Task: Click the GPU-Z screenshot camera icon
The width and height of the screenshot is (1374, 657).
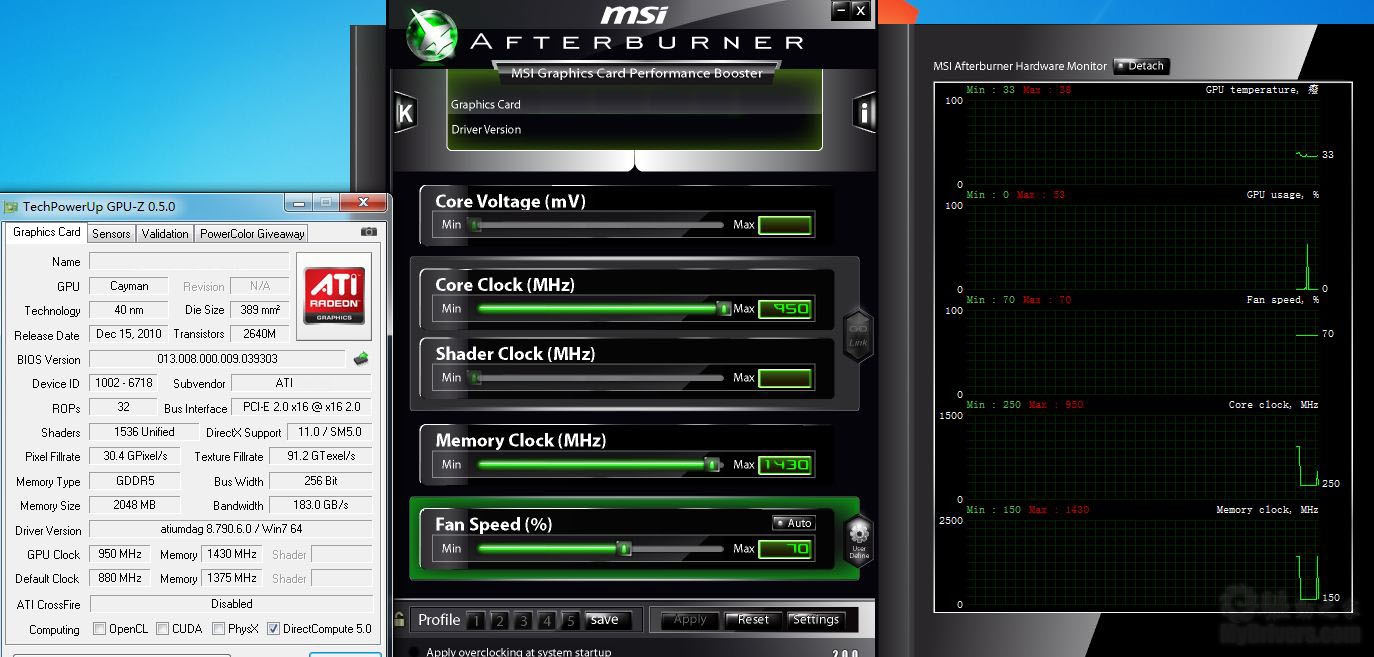Action: 369,232
